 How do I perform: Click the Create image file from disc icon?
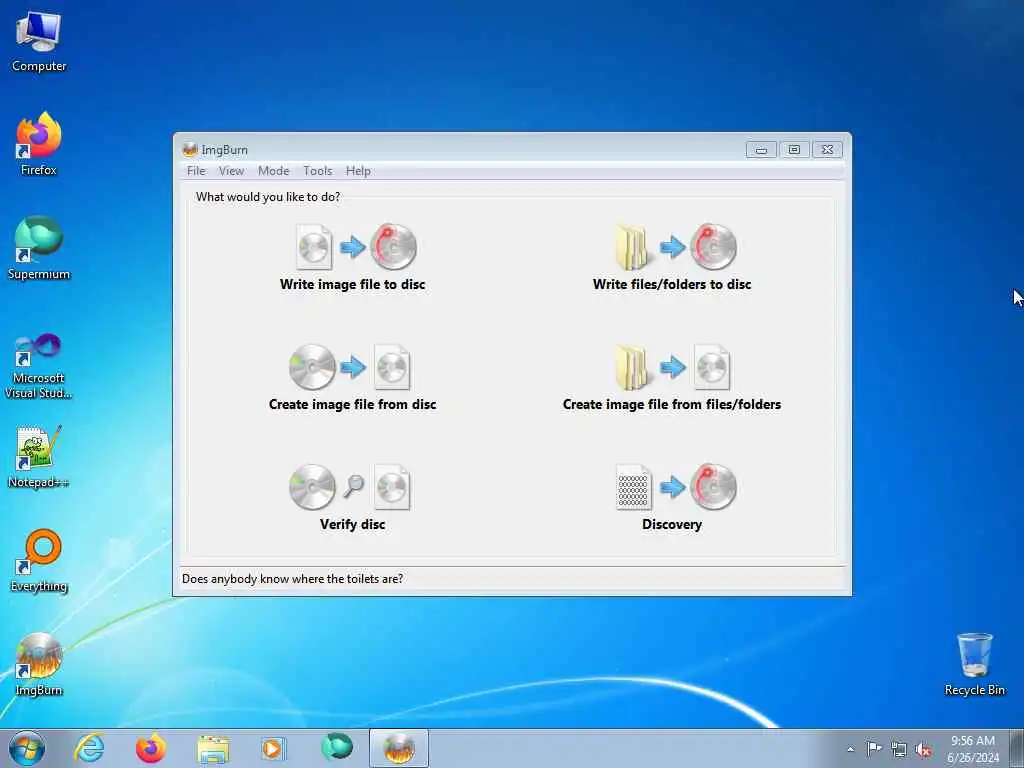[x=350, y=367]
